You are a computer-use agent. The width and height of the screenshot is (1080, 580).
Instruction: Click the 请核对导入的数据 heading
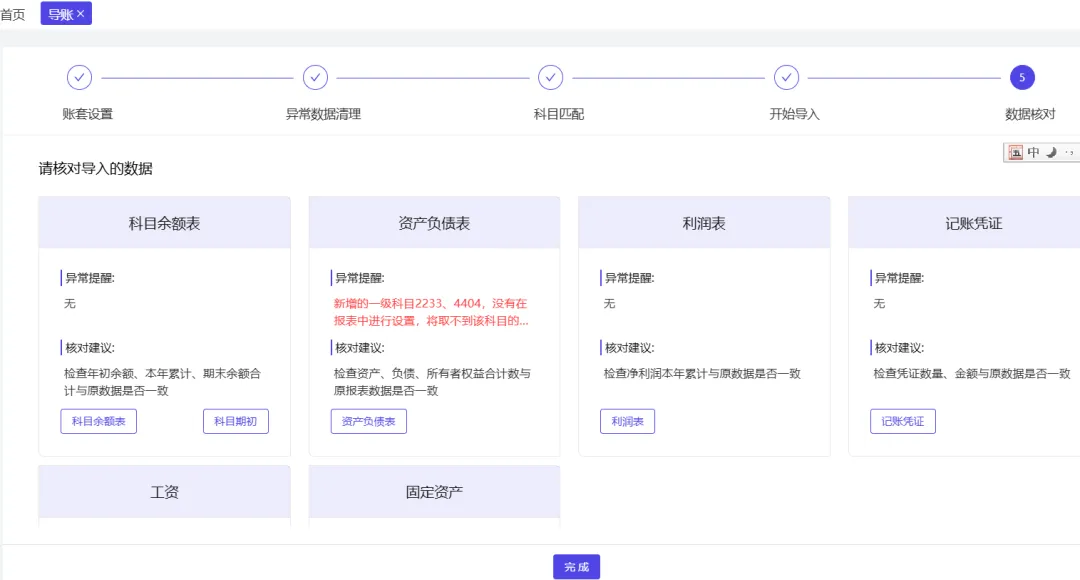click(x=96, y=169)
